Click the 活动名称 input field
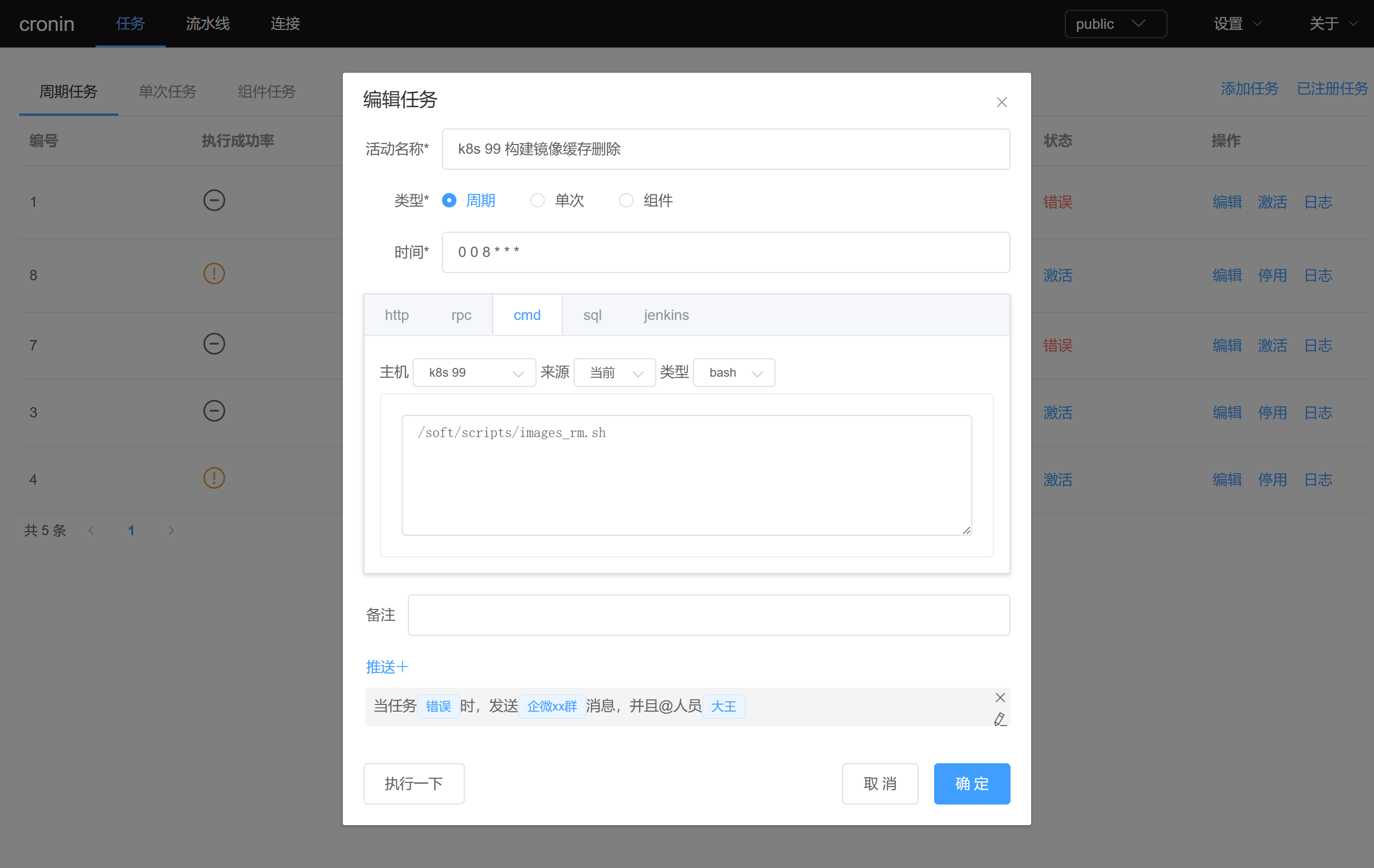The width and height of the screenshot is (1374, 868). tap(726, 149)
